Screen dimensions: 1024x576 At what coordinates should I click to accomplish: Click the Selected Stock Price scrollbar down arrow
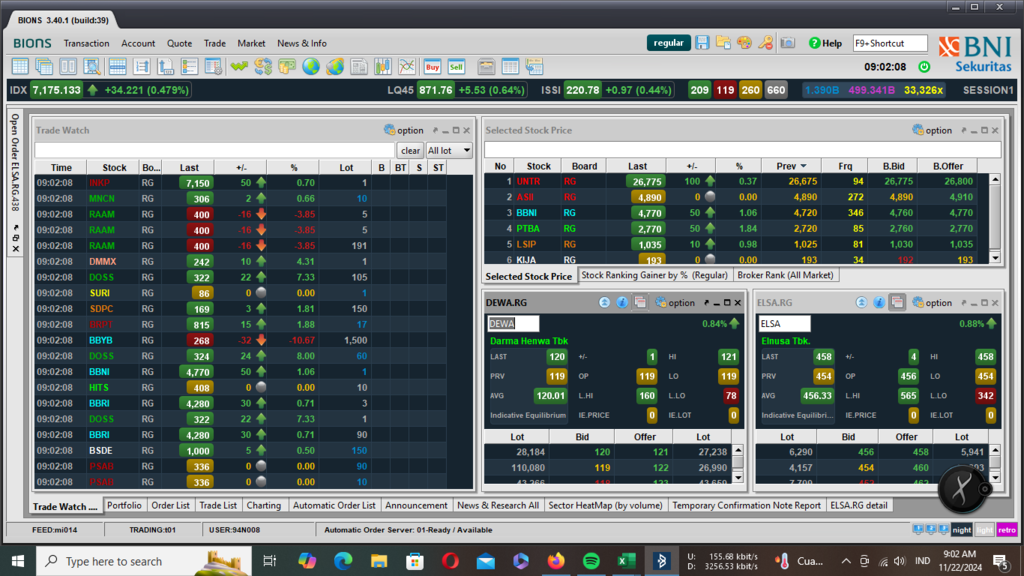(995, 258)
